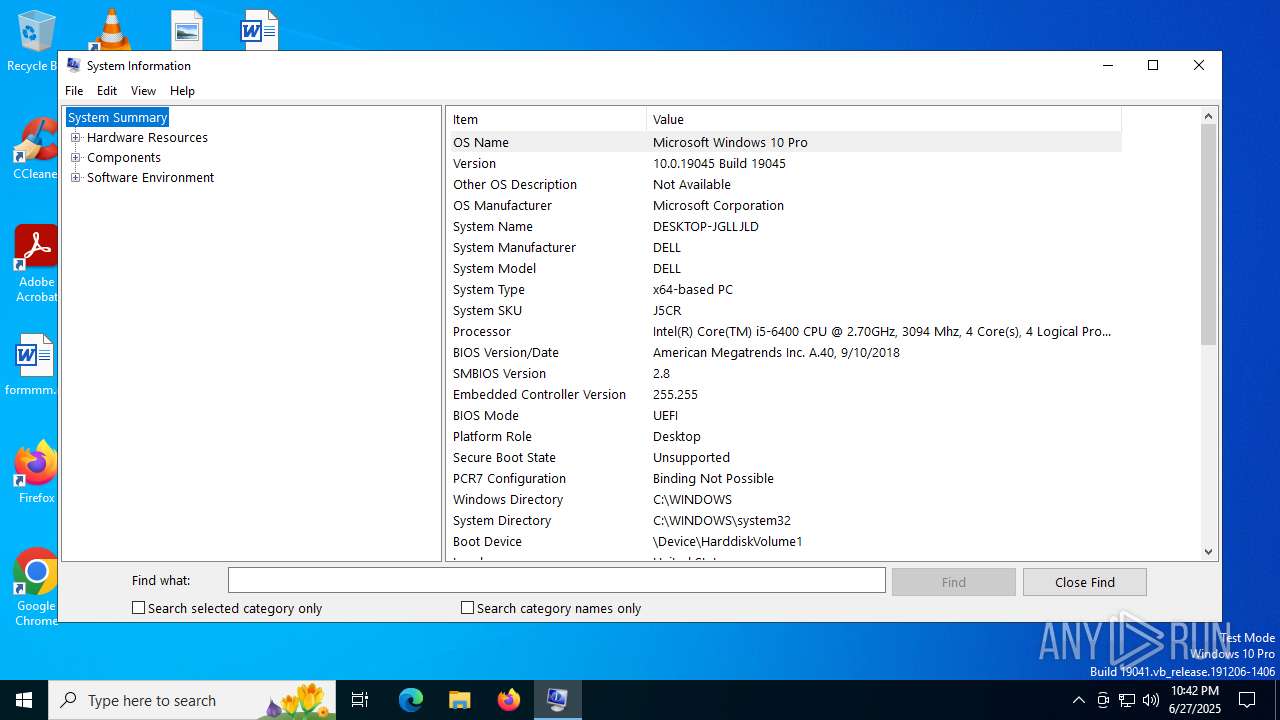The width and height of the screenshot is (1280, 720).
Task: Select the Embedded Controller Version row
Action: click(x=785, y=394)
